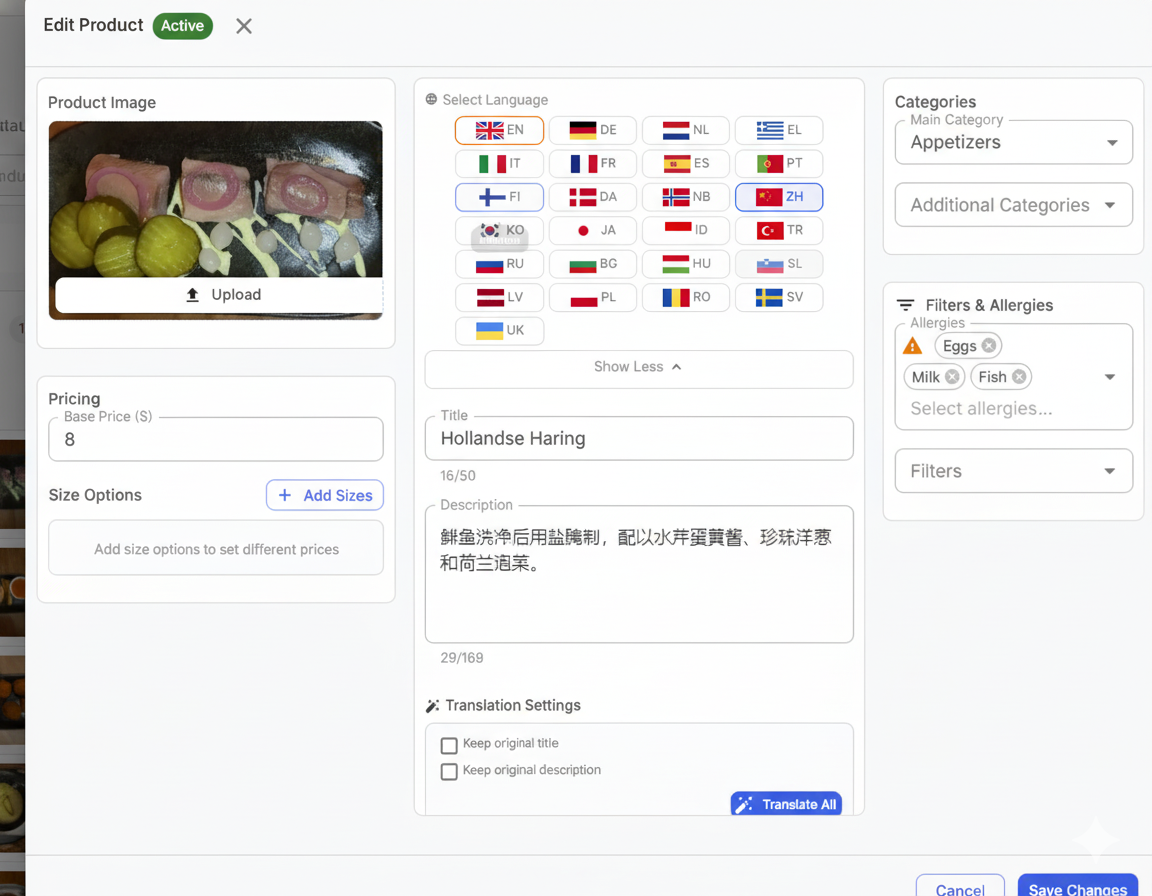Close the Edit Product dialog
The width and height of the screenshot is (1152, 896).
pyautogui.click(x=244, y=26)
